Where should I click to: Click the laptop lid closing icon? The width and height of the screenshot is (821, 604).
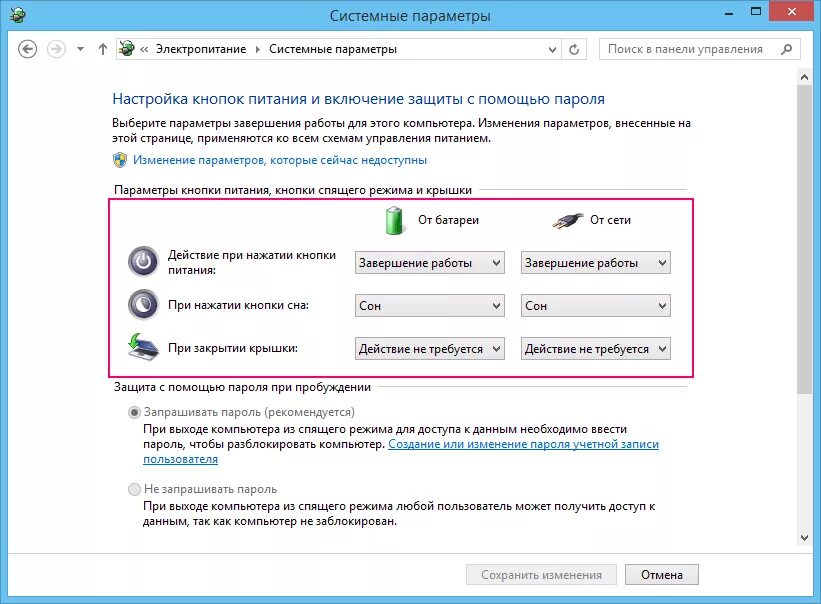[x=143, y=347]
